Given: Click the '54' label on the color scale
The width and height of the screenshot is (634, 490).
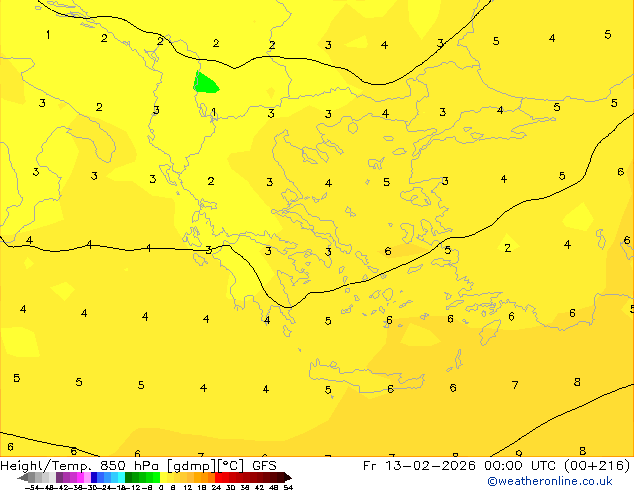Looking at the screenshot, I should pyautogui.click(x=288, y=487).
